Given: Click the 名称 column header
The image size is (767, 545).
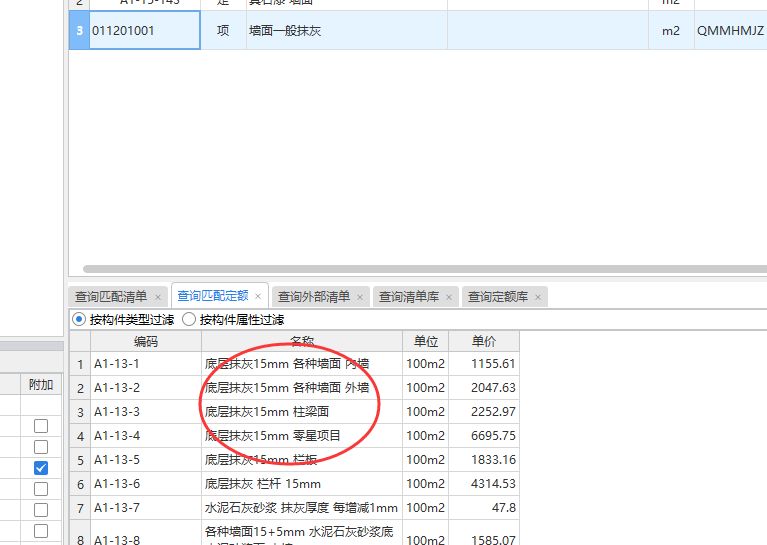Looking at the screenshot, I should pyautogui.click(x=302, y=341).
